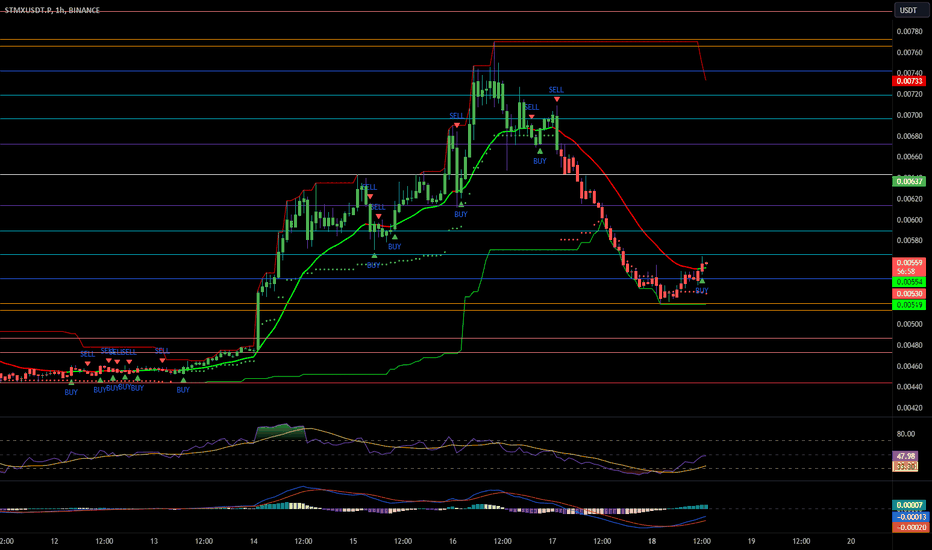Click the -0.00020 MACD signal label
The width and height of the screenshot is (932, 550).
[x=909, y=527]
